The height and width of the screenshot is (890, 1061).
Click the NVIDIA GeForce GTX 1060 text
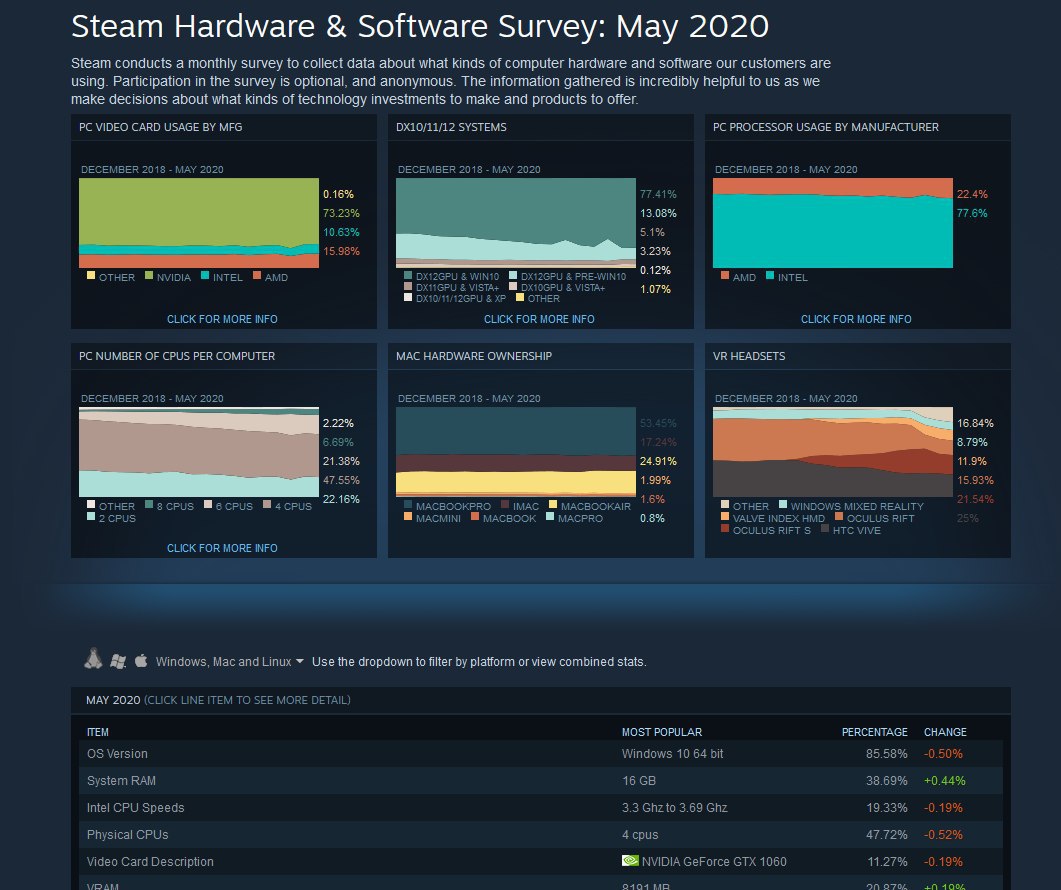click(714, 862)
